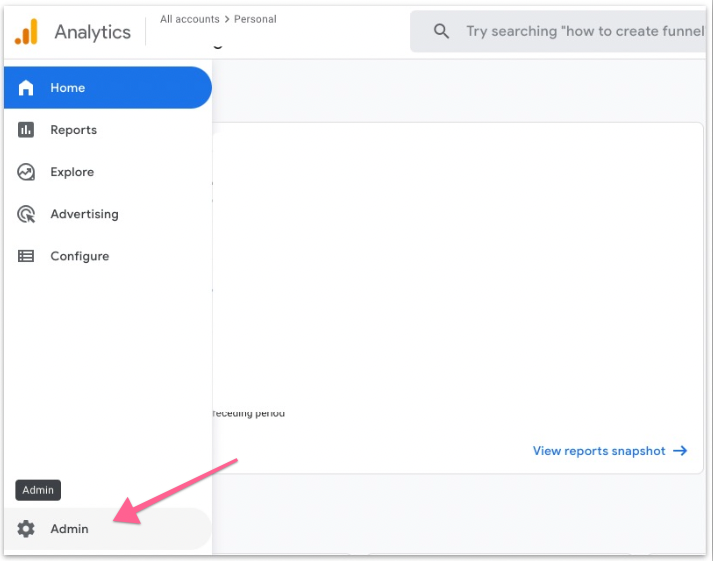Open the Reports menu label
The height and width of the screenshot is (561, 713).
coord(74,130)
